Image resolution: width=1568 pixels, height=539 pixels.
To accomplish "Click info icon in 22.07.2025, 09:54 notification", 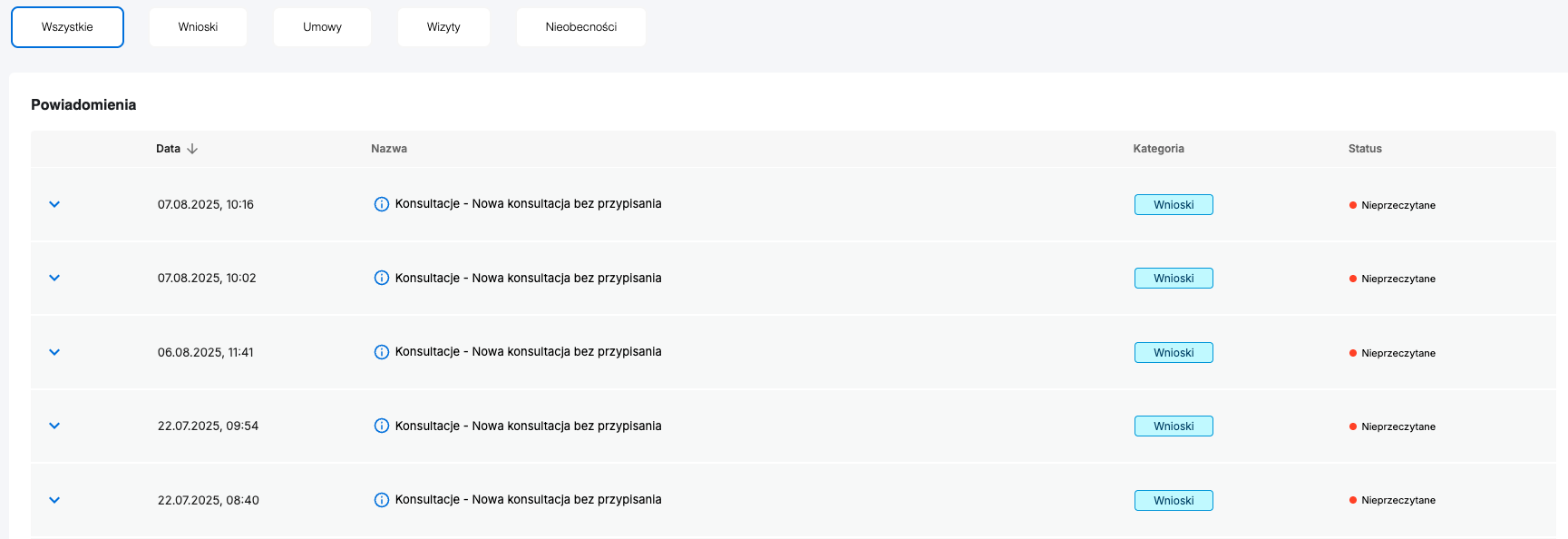I will pos(382,426).
